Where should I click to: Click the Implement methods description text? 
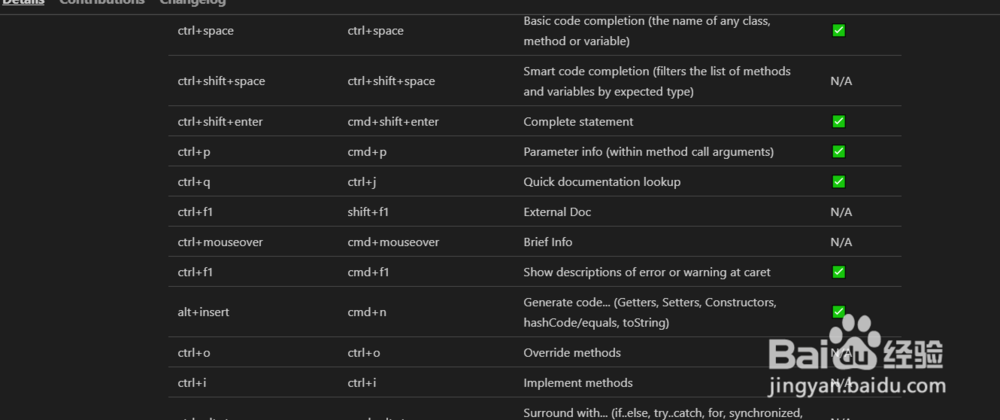tap(578, 383)
